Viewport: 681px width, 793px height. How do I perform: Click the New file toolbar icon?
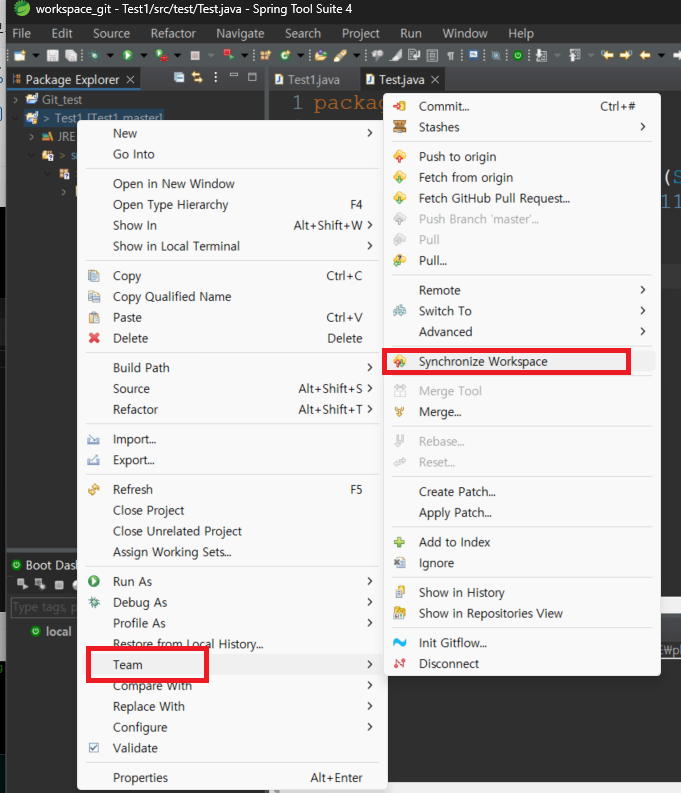pyautogui.click(x=20, y=55)
